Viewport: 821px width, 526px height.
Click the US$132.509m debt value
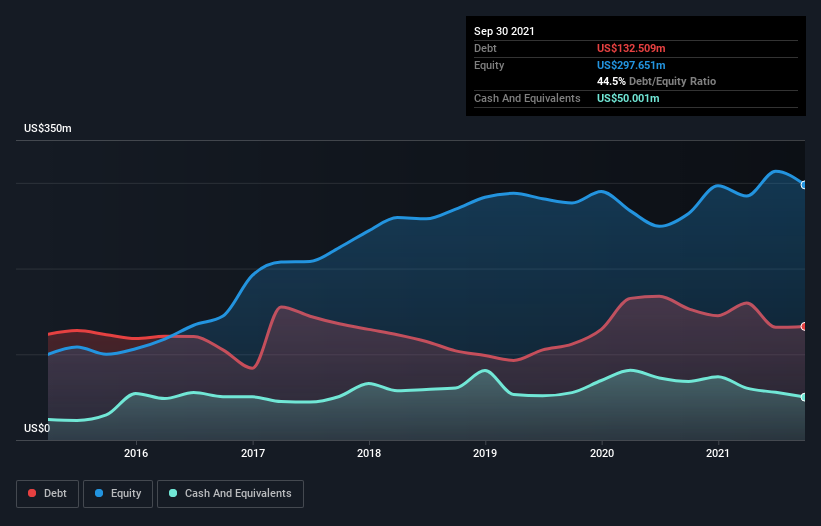tap(631, 48)
